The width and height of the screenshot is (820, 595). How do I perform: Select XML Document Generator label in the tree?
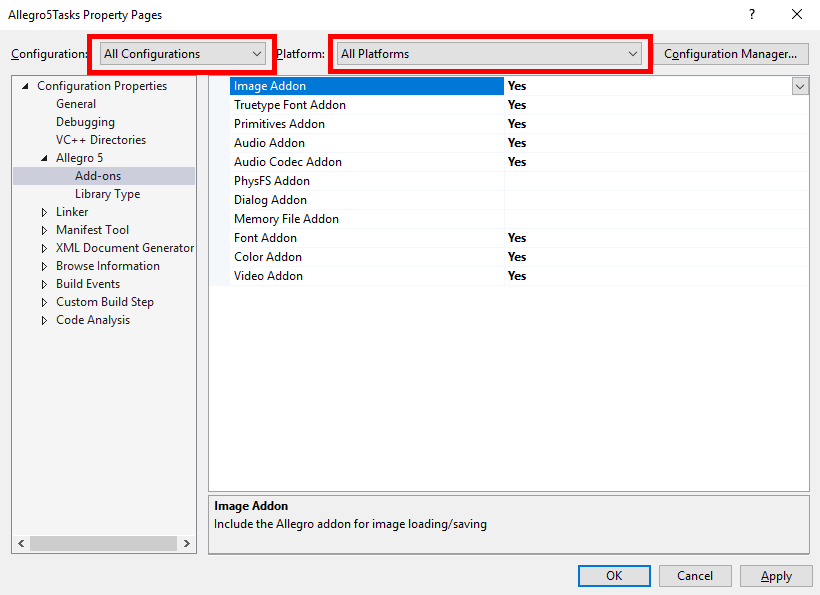(x=125, y=248)
